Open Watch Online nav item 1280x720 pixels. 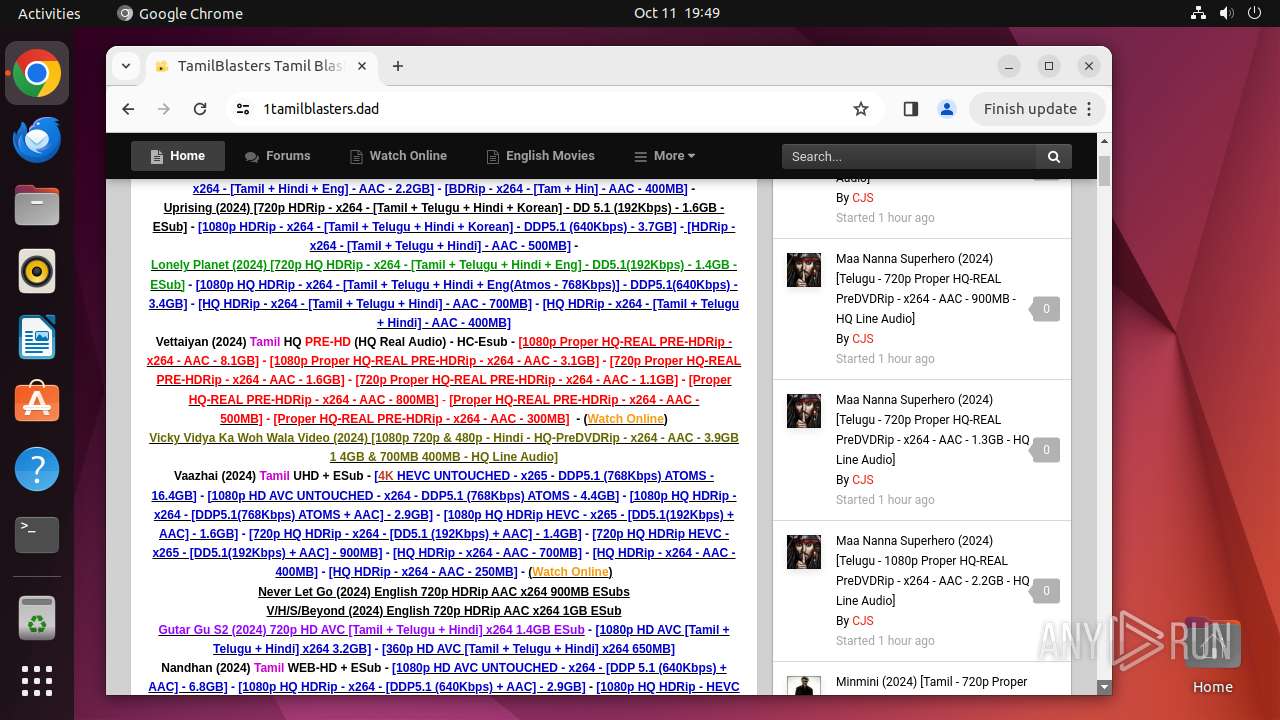pyautogui.click(x=398, y=156)
